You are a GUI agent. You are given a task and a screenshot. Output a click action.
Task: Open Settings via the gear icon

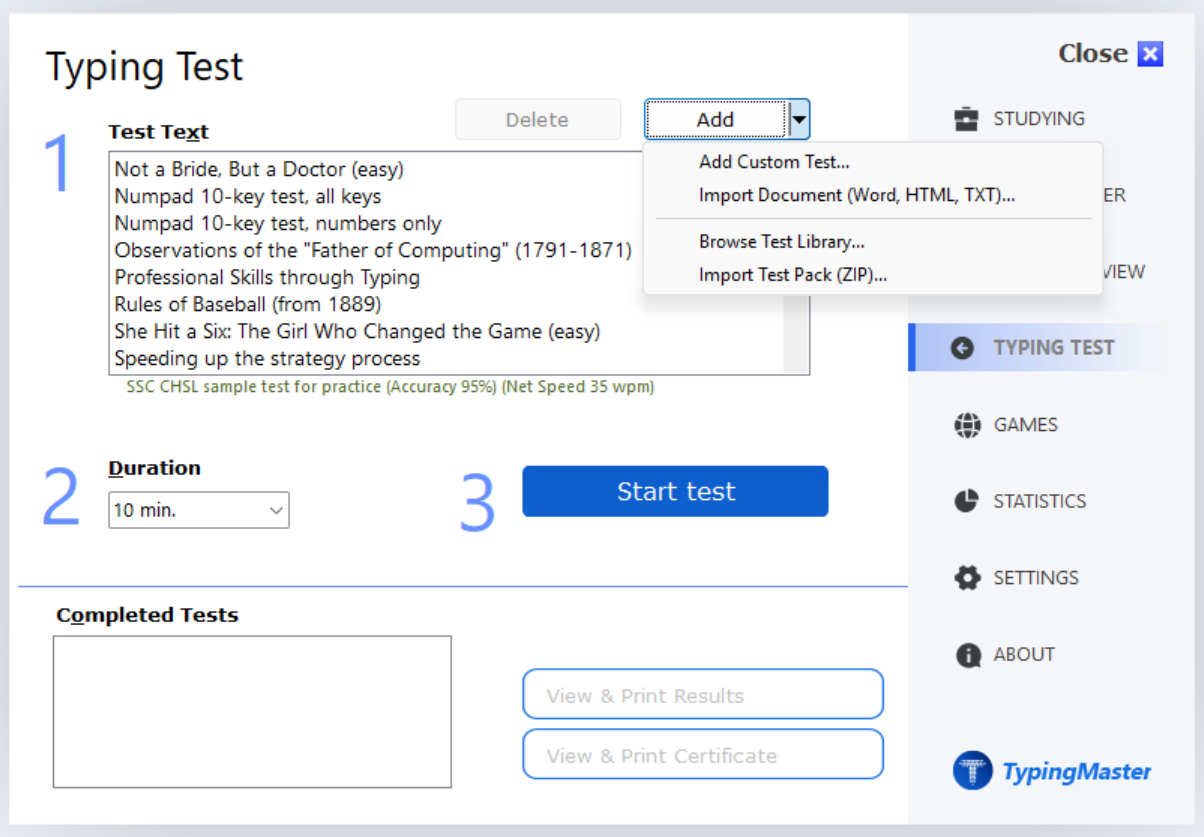point(967,578)
